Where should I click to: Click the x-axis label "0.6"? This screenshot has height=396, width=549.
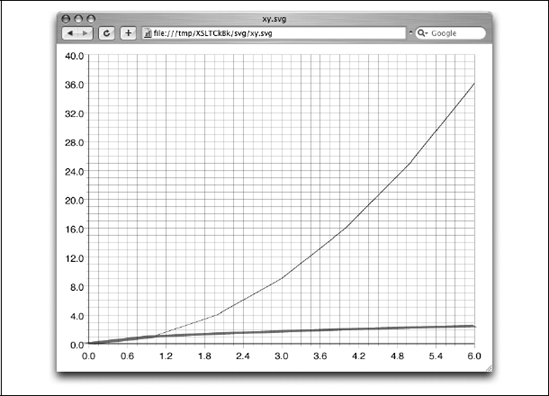pyautogui.click(x=127, y=356)
